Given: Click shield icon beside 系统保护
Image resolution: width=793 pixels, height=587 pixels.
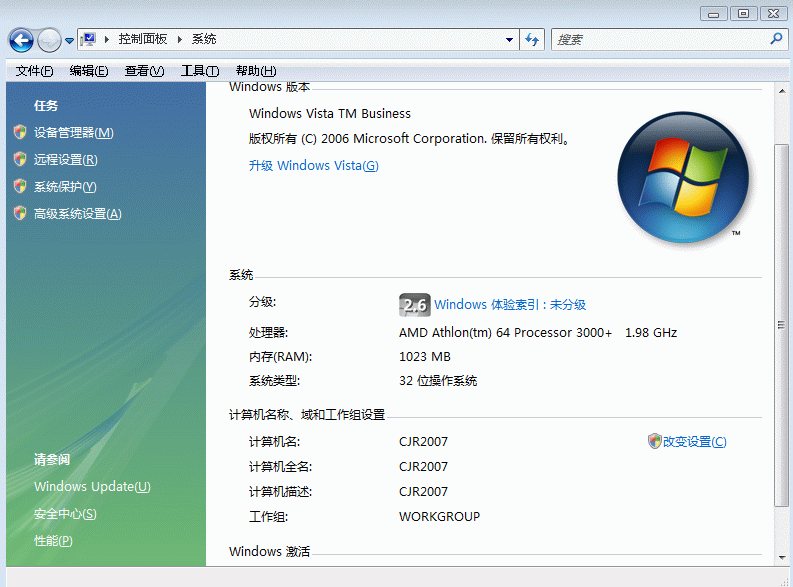Looking at the screenshot, I should click(x=20, y=187).
